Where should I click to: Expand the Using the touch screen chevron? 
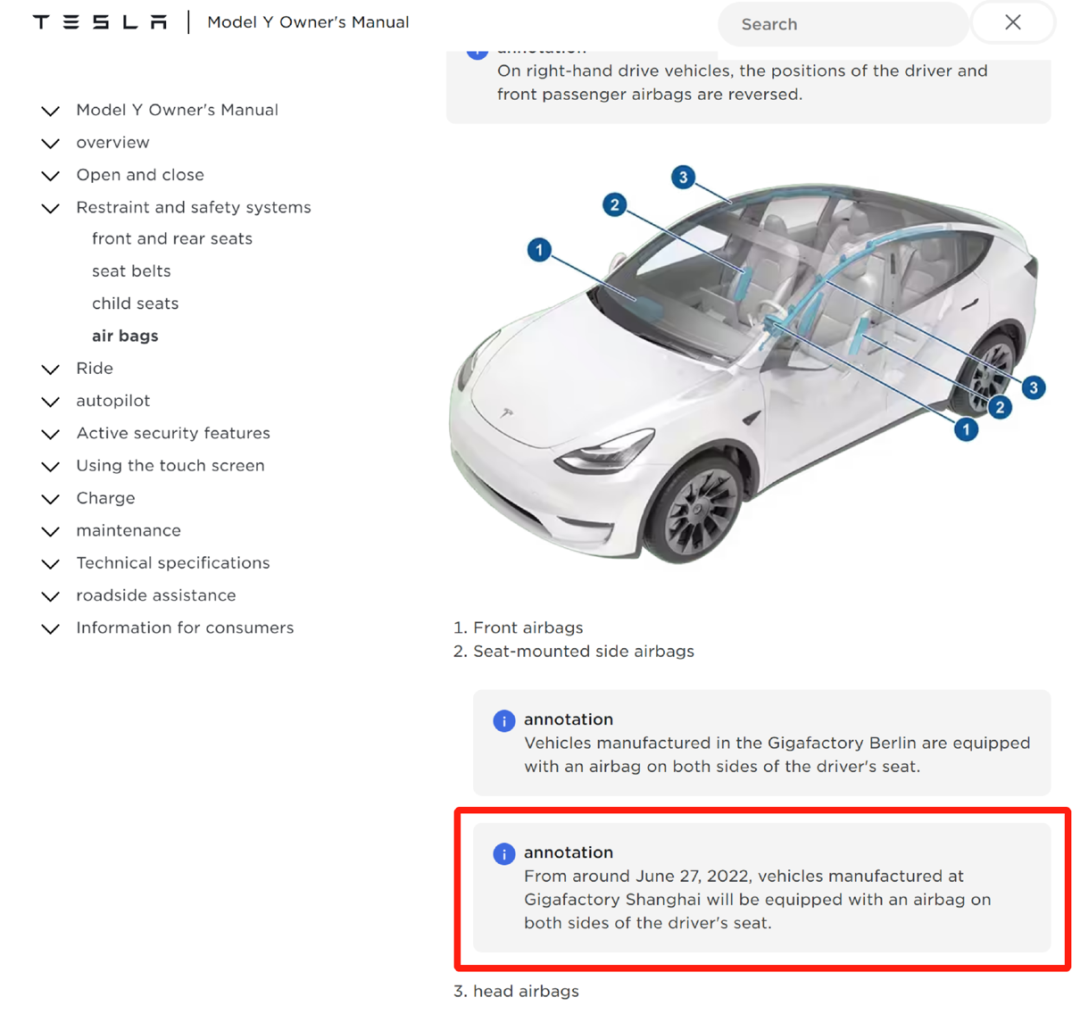click(x=50, y=466)
